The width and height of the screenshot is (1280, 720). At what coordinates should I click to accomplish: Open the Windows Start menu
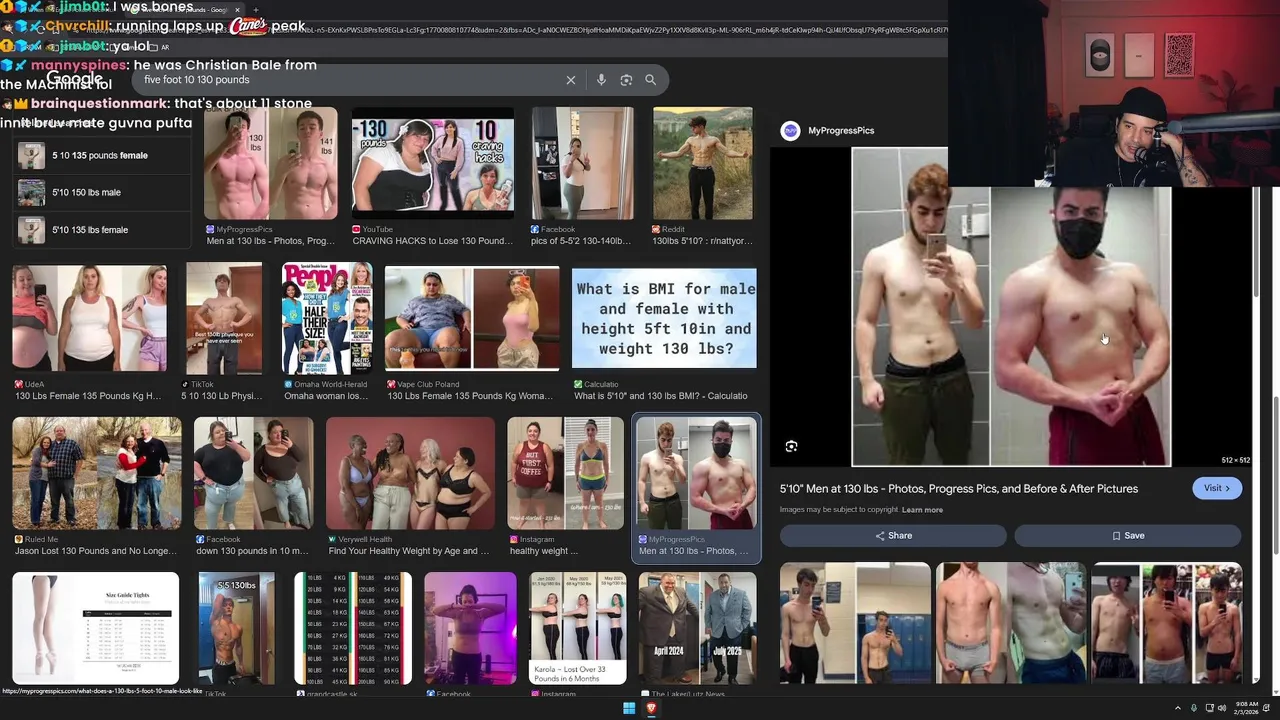pos(629,708)
